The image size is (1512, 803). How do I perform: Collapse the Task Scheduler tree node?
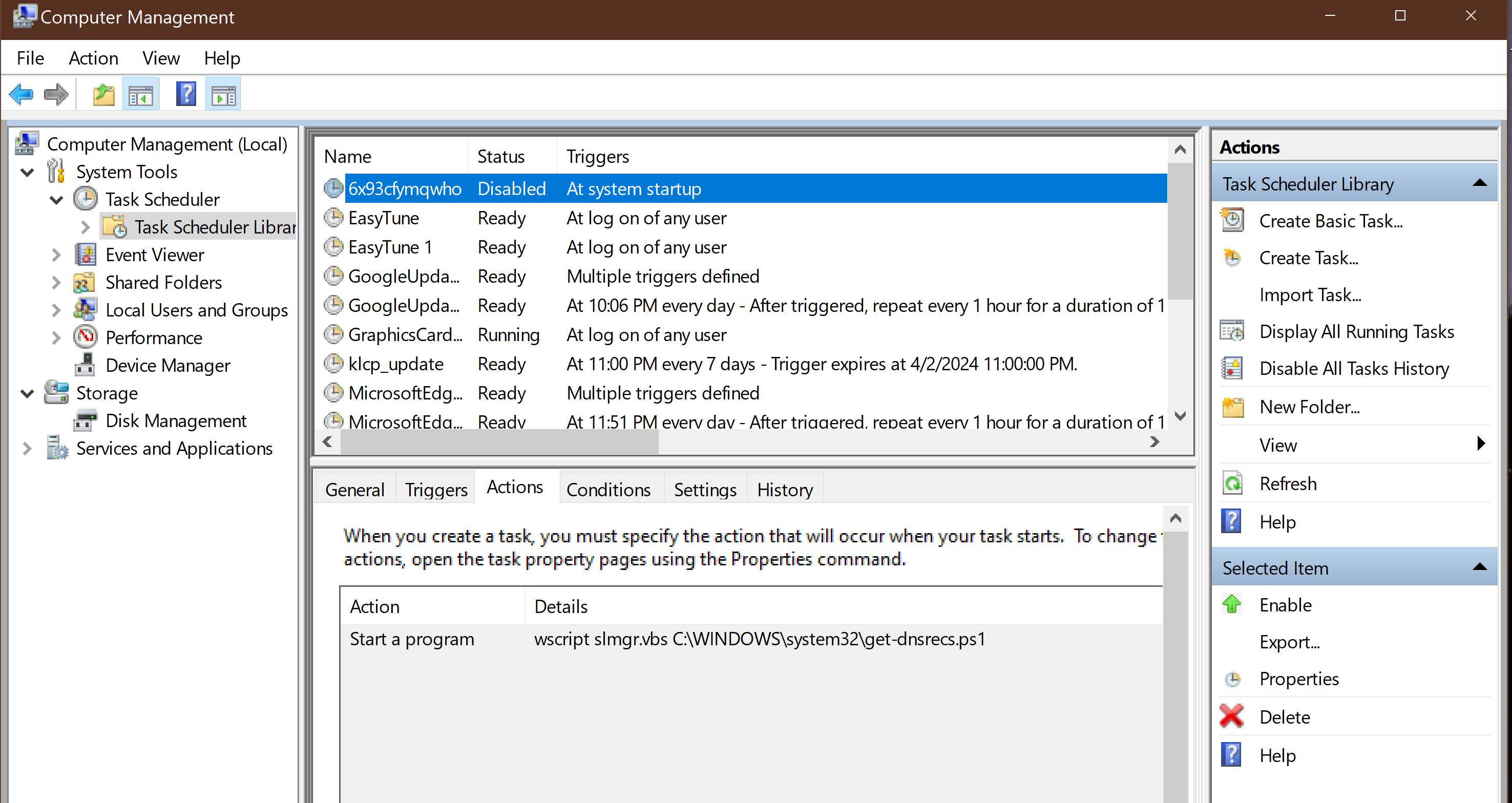point(57,200)
